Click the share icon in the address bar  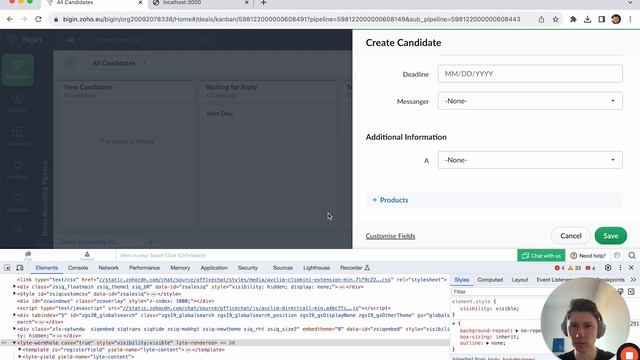pyautogui.click(x=541, y=19)
